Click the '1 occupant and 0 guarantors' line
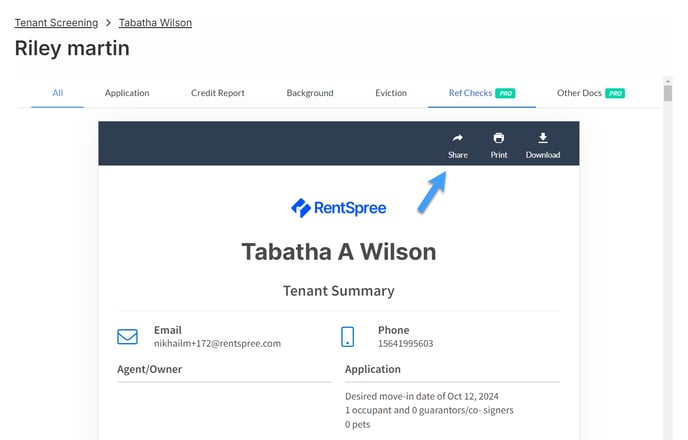The height and width of the screenshot is (440, 688). (429, 410)
